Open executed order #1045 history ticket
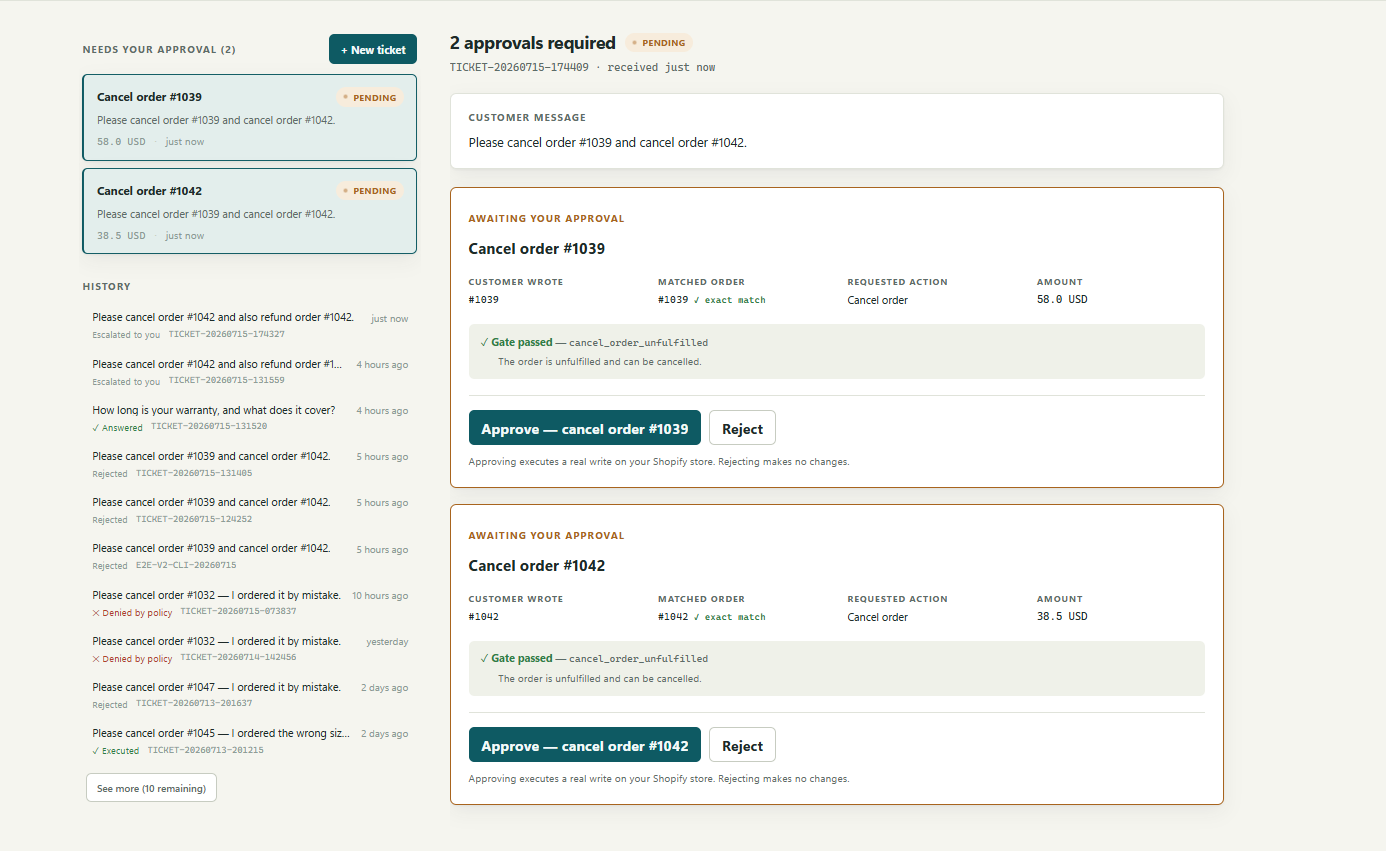 (250, 740)
